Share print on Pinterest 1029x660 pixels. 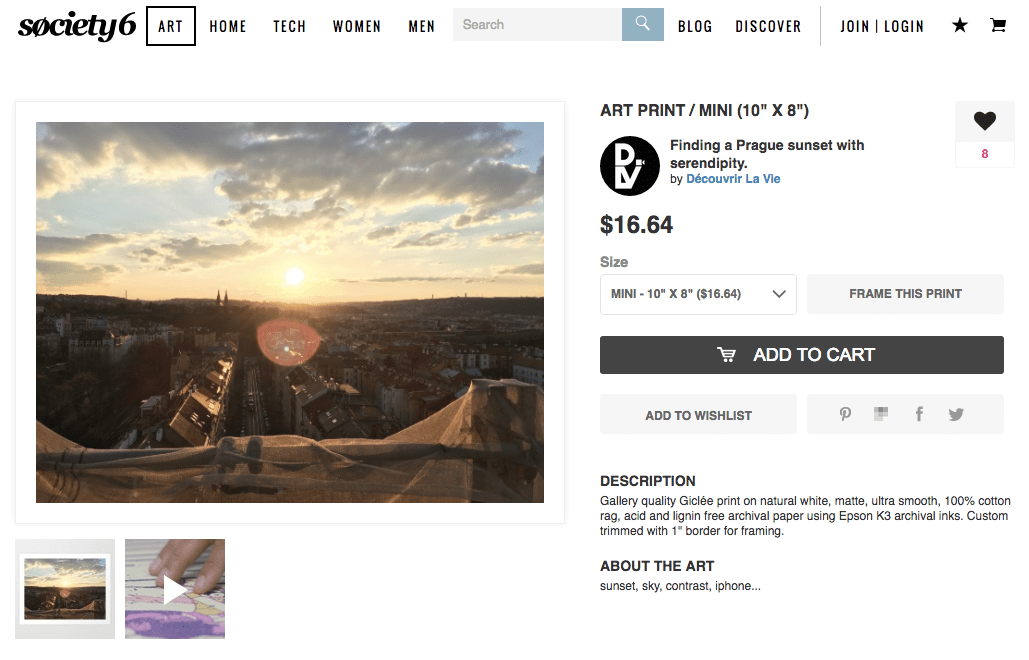click(845, 414)
